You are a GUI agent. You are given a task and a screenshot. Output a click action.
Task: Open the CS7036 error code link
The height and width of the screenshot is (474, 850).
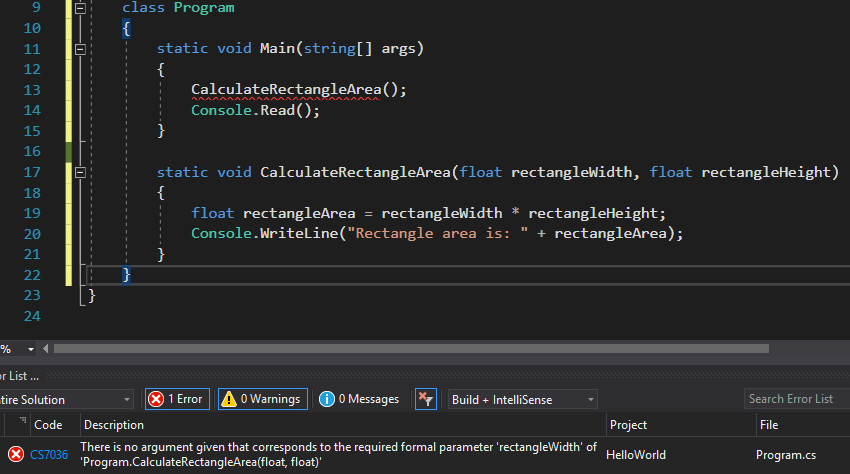[49, 454]
